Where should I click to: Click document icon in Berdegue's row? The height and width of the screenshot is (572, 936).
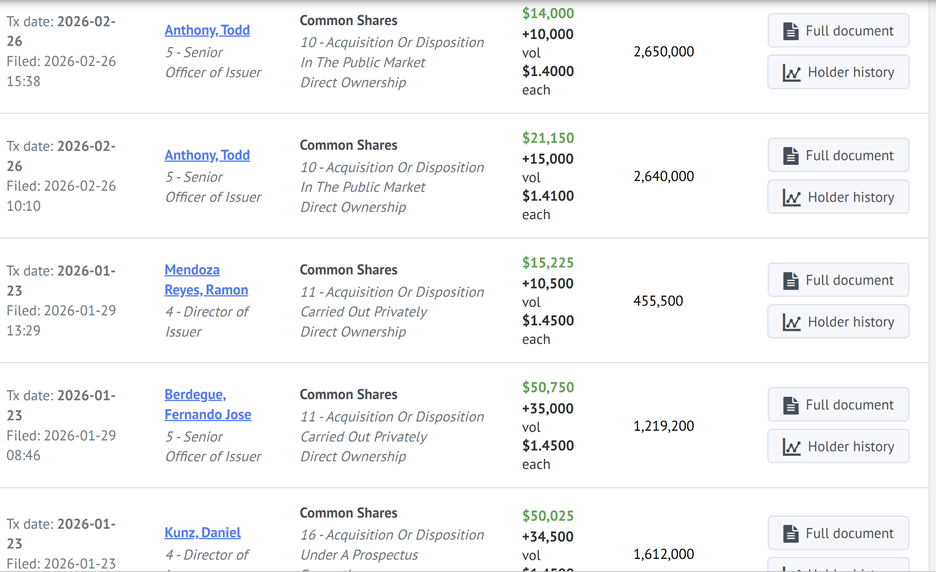coord(790,406)
